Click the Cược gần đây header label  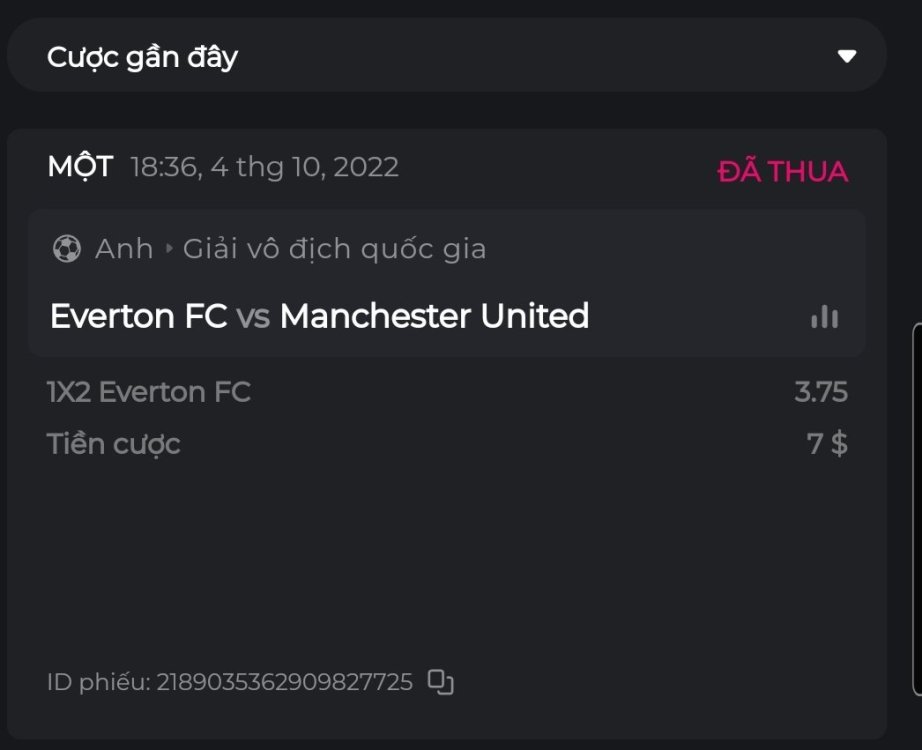tap(142, 57)
